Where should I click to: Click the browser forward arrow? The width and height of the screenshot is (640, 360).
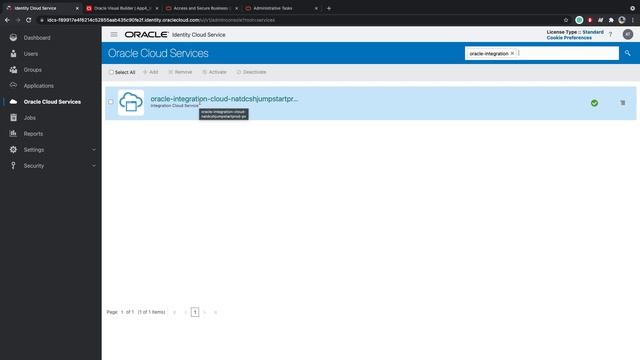click(18, 20)
